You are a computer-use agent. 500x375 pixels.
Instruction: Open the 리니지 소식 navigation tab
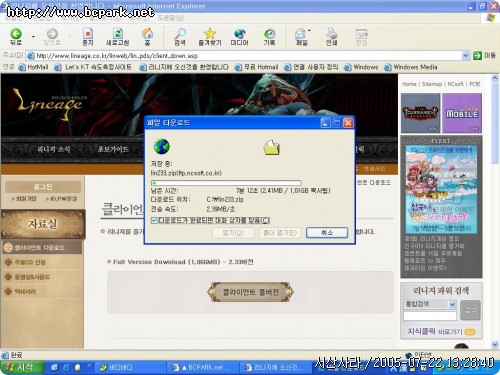(54, 149)
